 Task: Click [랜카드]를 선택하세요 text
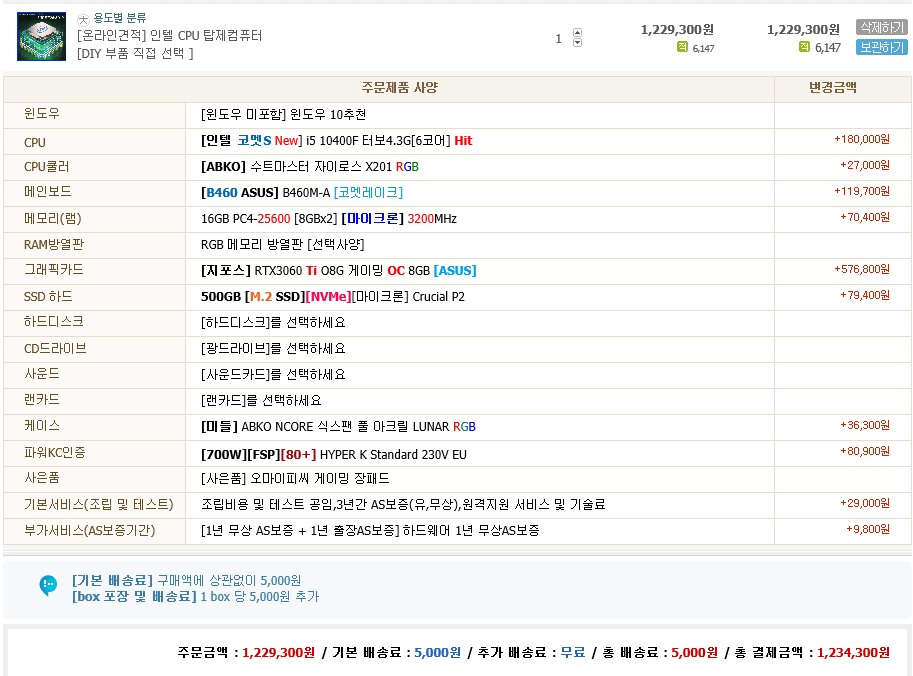pos(261,401)
